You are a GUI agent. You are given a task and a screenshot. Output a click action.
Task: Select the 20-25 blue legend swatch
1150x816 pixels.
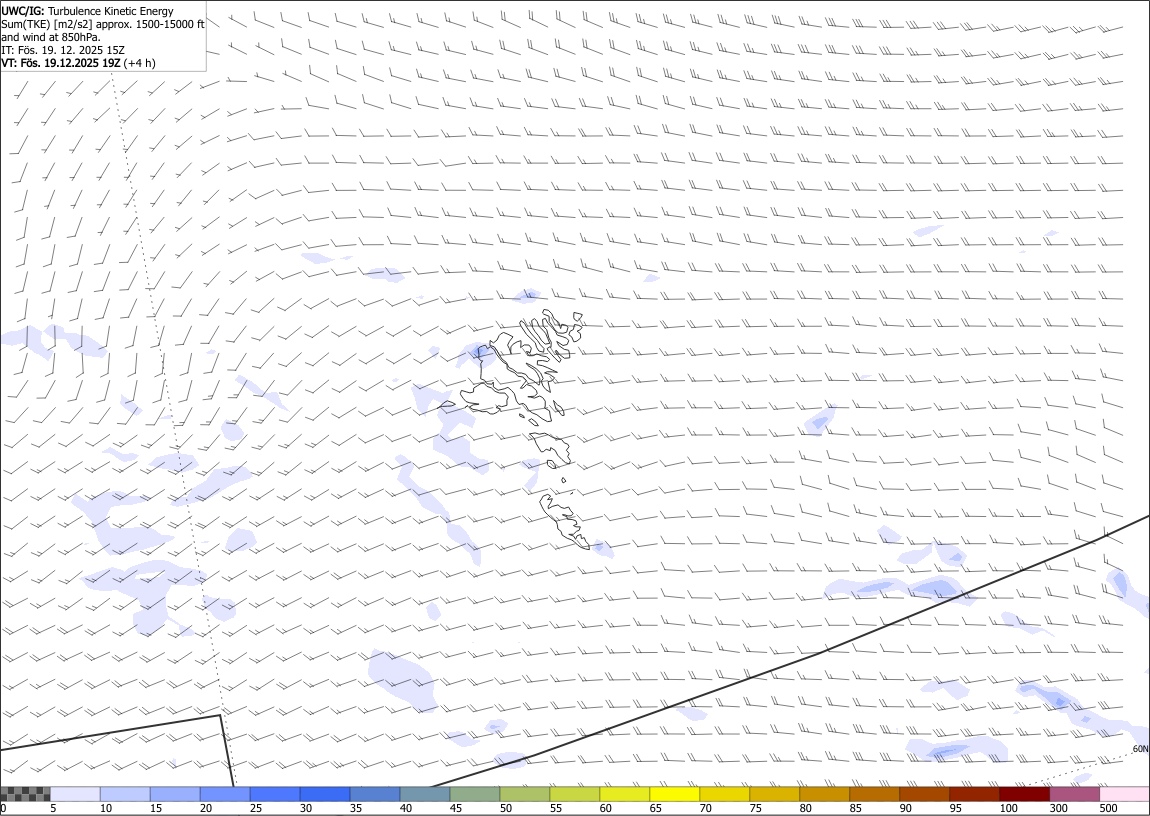[225, 794]
